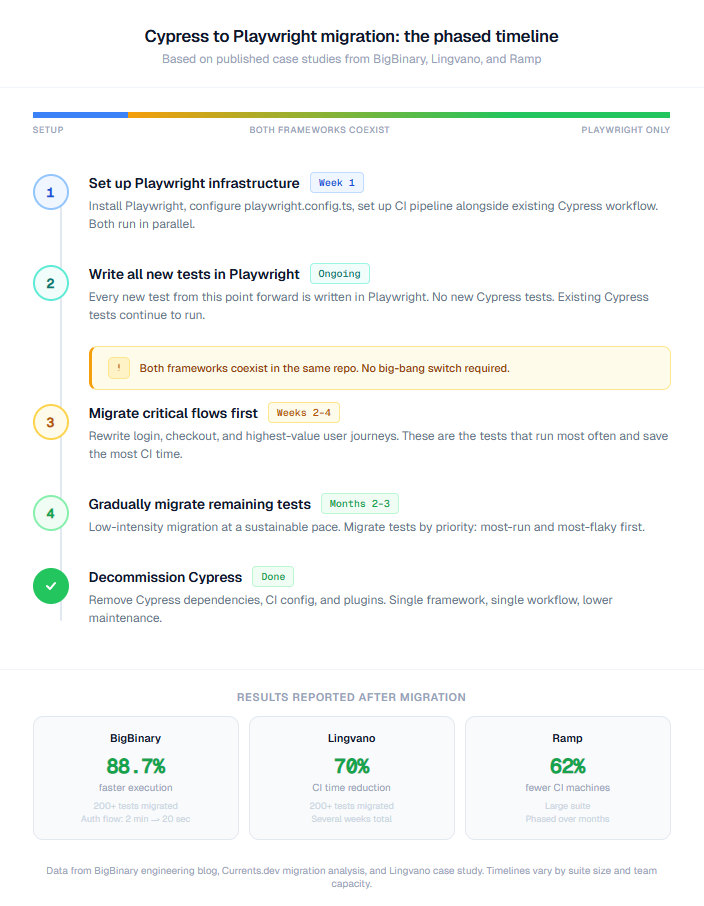Select the Ongoing badge
This screenshot has width=704, height=906.
point(339,273)
